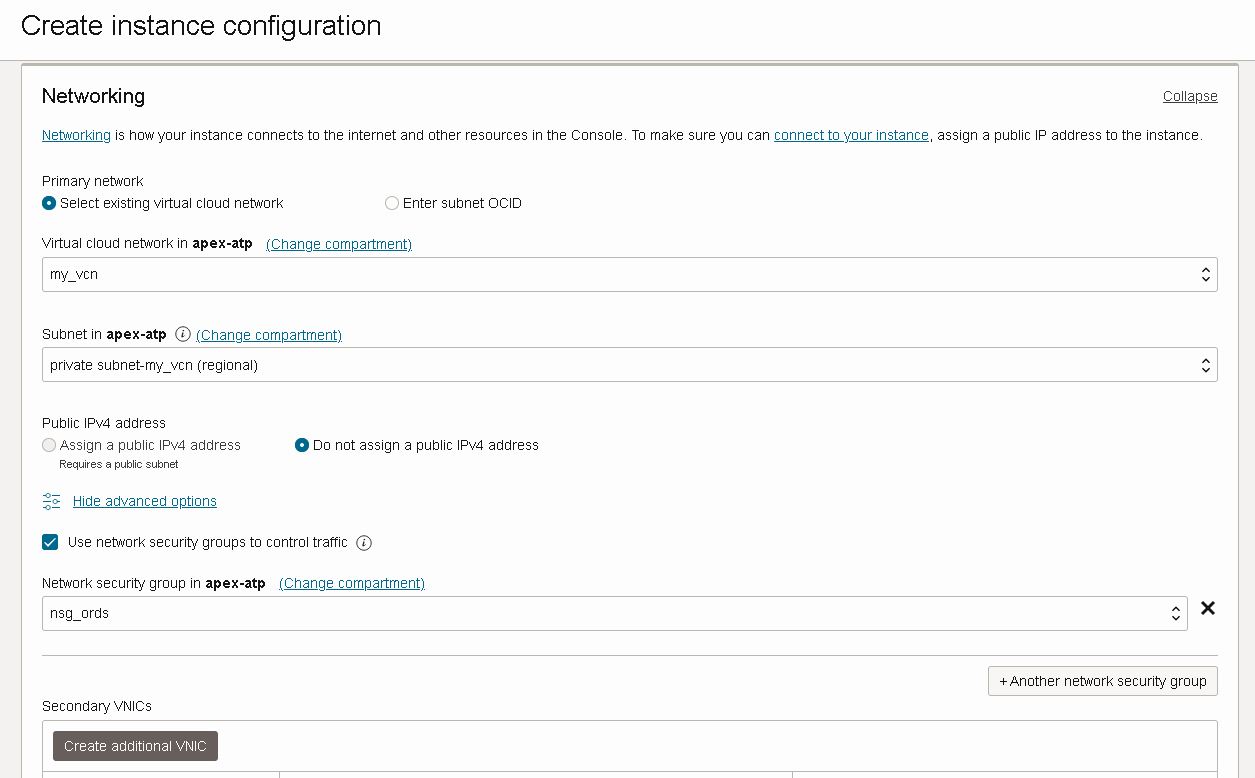The height and width of the screenshot is (778, 1255).
Task: Click Hide advanced options link
Action: point(145,501)
